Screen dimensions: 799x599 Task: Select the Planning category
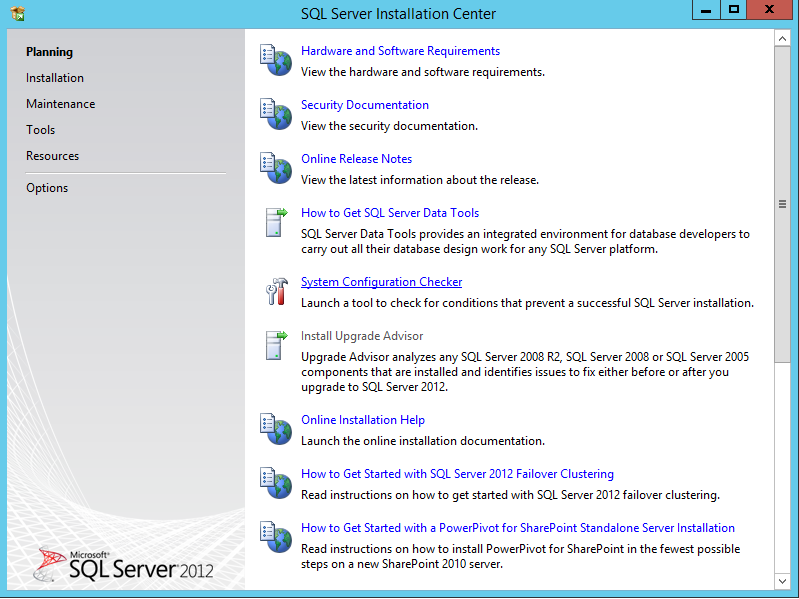[49, 52]
